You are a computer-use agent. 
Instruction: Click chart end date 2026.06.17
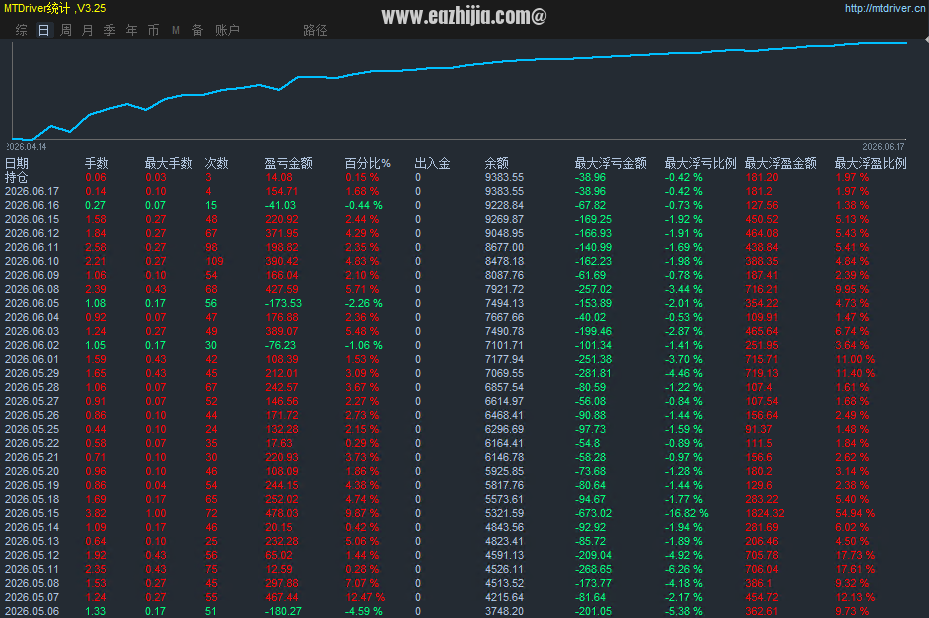[883, 146]
